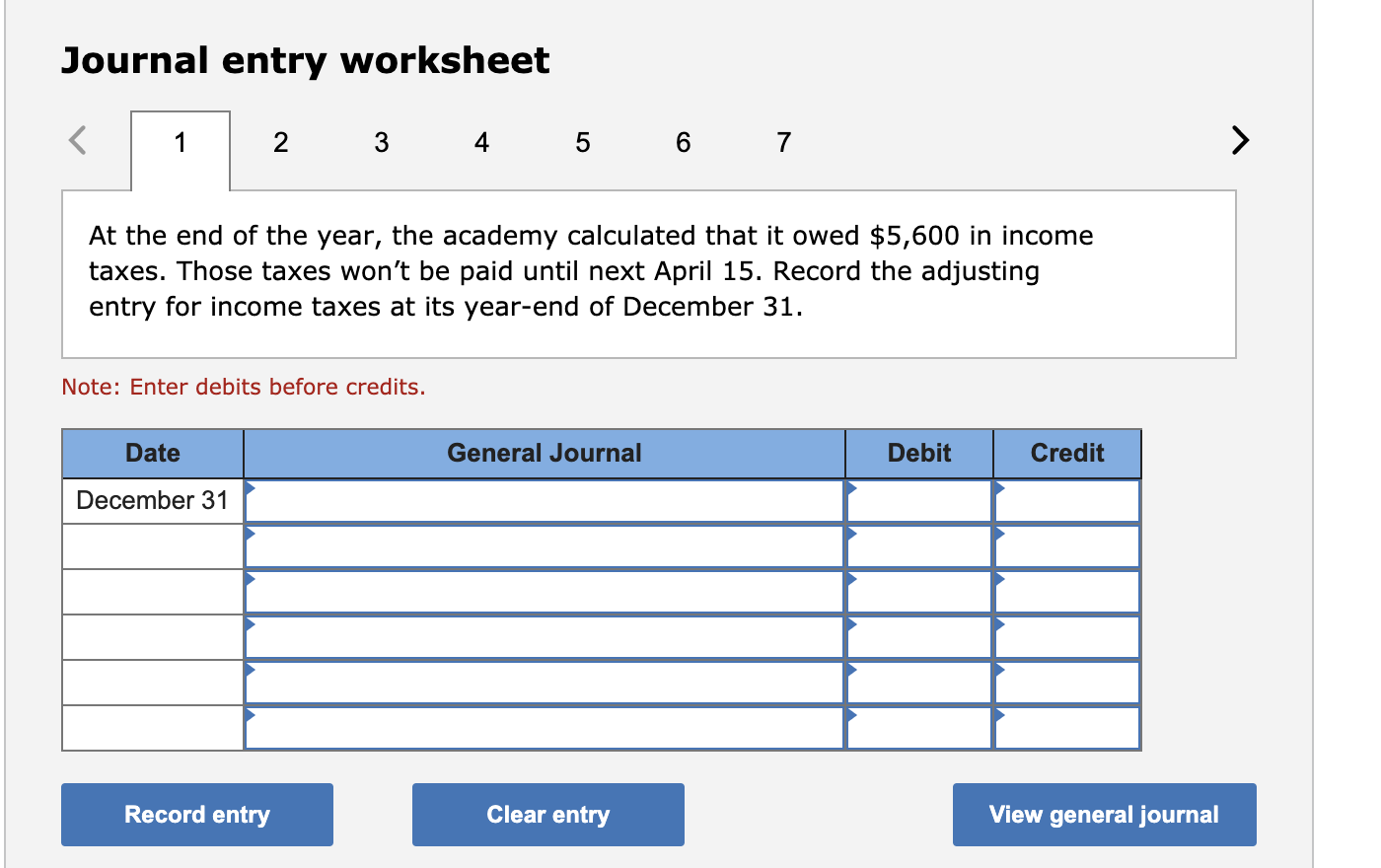Click Clear entry button

pos(548,815)
